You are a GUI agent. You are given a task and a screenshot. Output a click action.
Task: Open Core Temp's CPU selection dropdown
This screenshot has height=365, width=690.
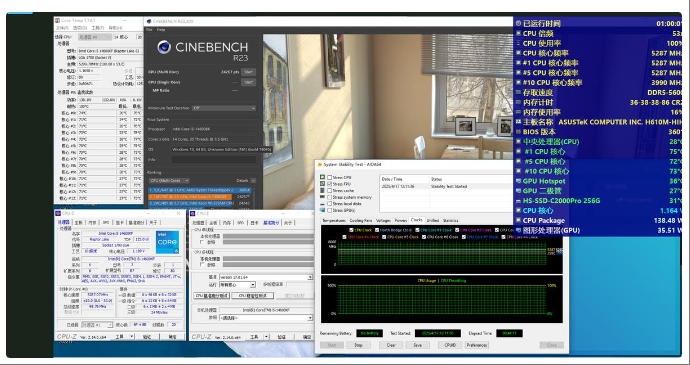(95, 37)
